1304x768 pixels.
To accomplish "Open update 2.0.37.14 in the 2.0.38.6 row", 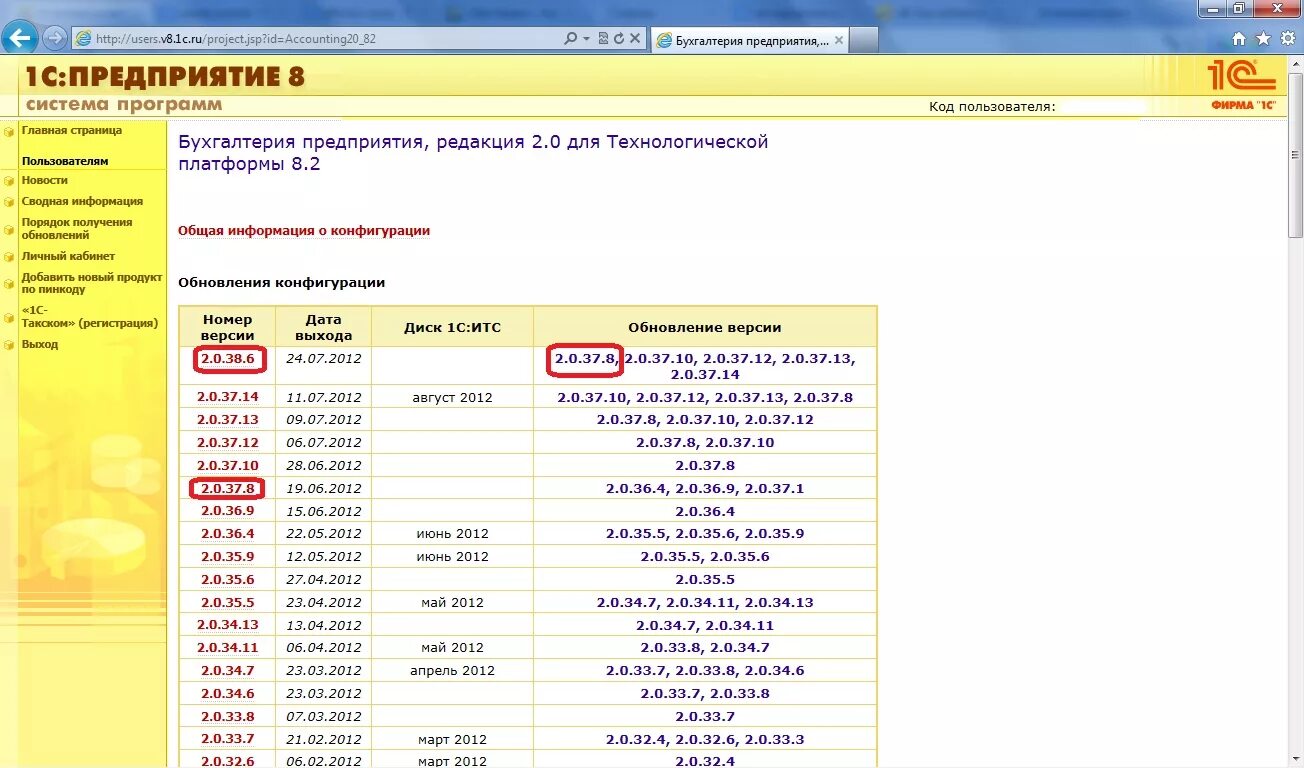I will click(x=705, y=375).
